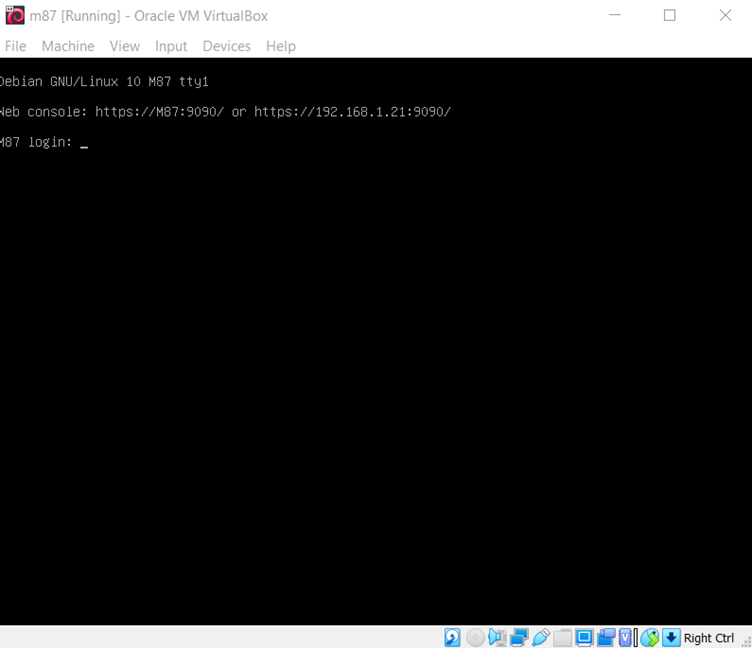Expand the View menu
752x648 pixels.
point(125,46)
